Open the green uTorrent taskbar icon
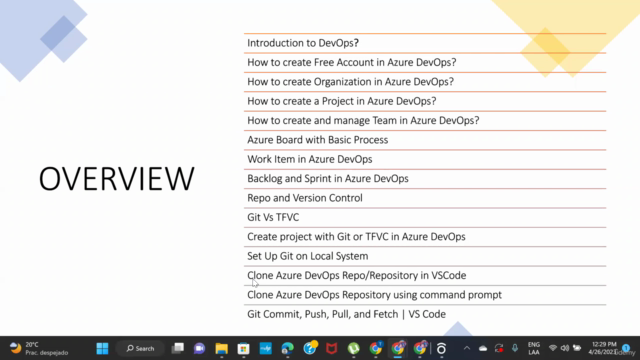Viewport: 640px width, 360px height. (353, 348)
